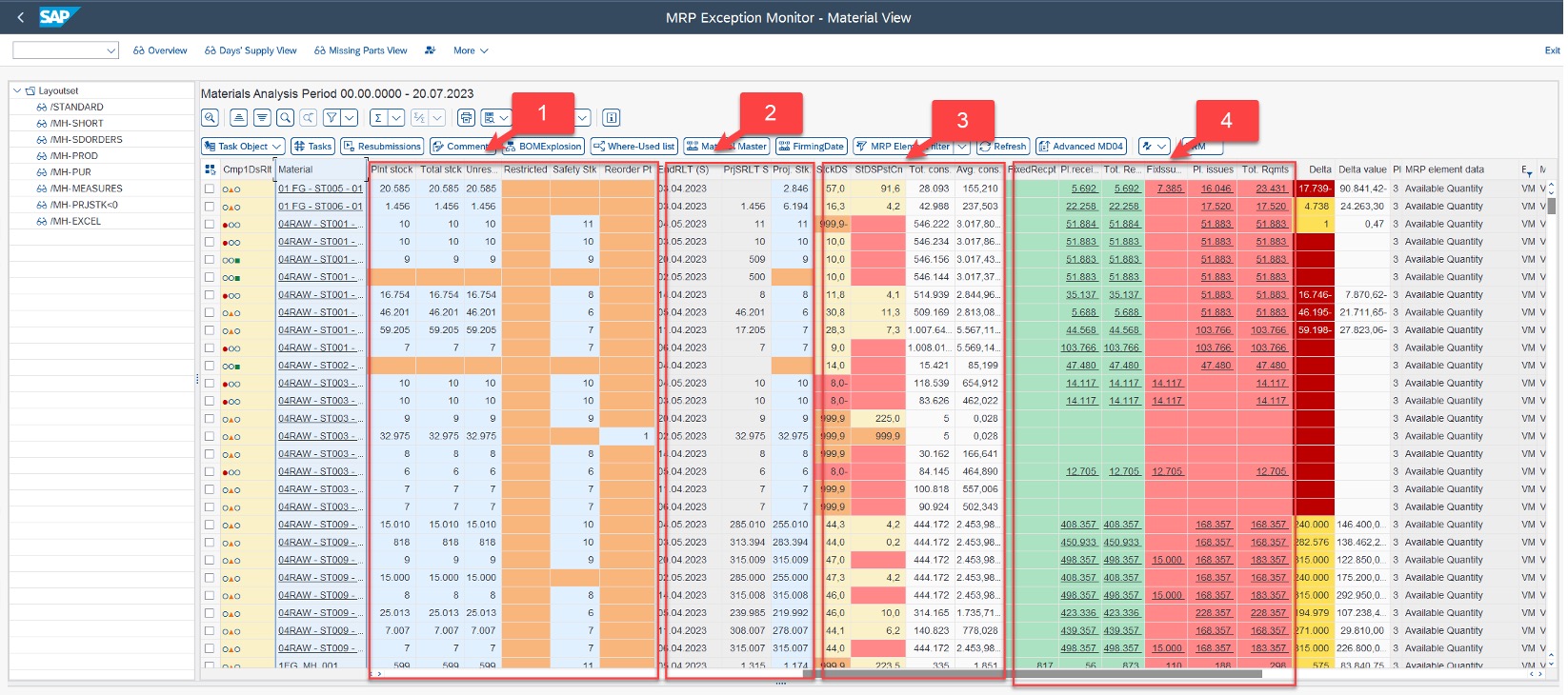
Task: Open the empty command field combo box
Action: (x=66, y=50)
